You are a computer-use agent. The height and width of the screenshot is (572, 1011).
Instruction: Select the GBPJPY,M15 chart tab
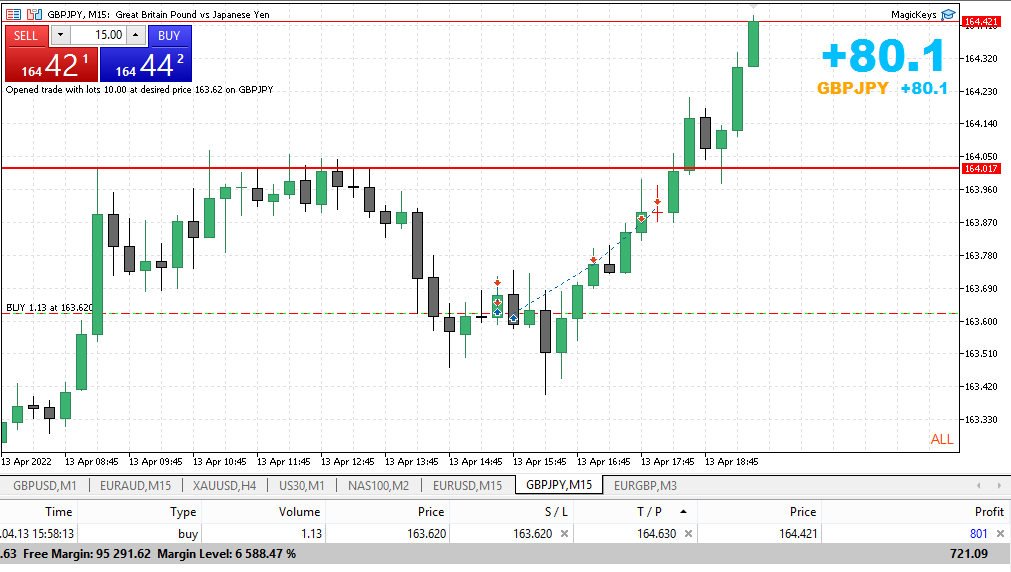click(559, 485)
